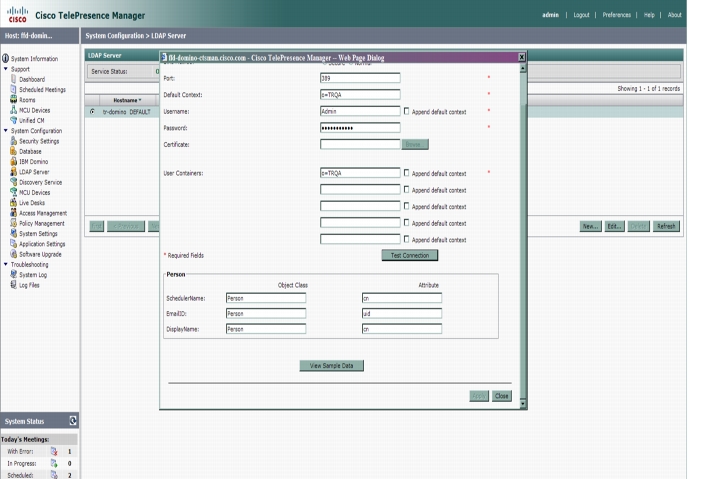Click the Default Context input field

(360, 94)
